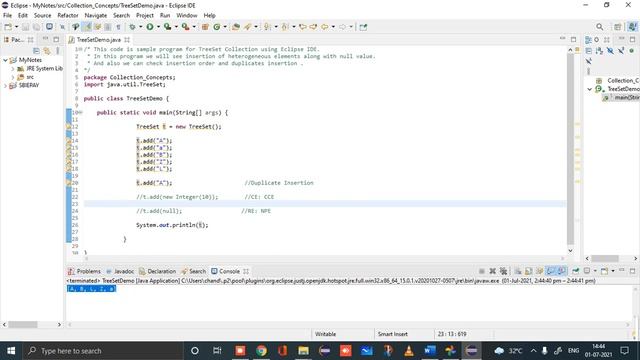Screen dimensions: 640x360
Task: Toggle Hide Non-Public Members green dot
Action: 631,51
